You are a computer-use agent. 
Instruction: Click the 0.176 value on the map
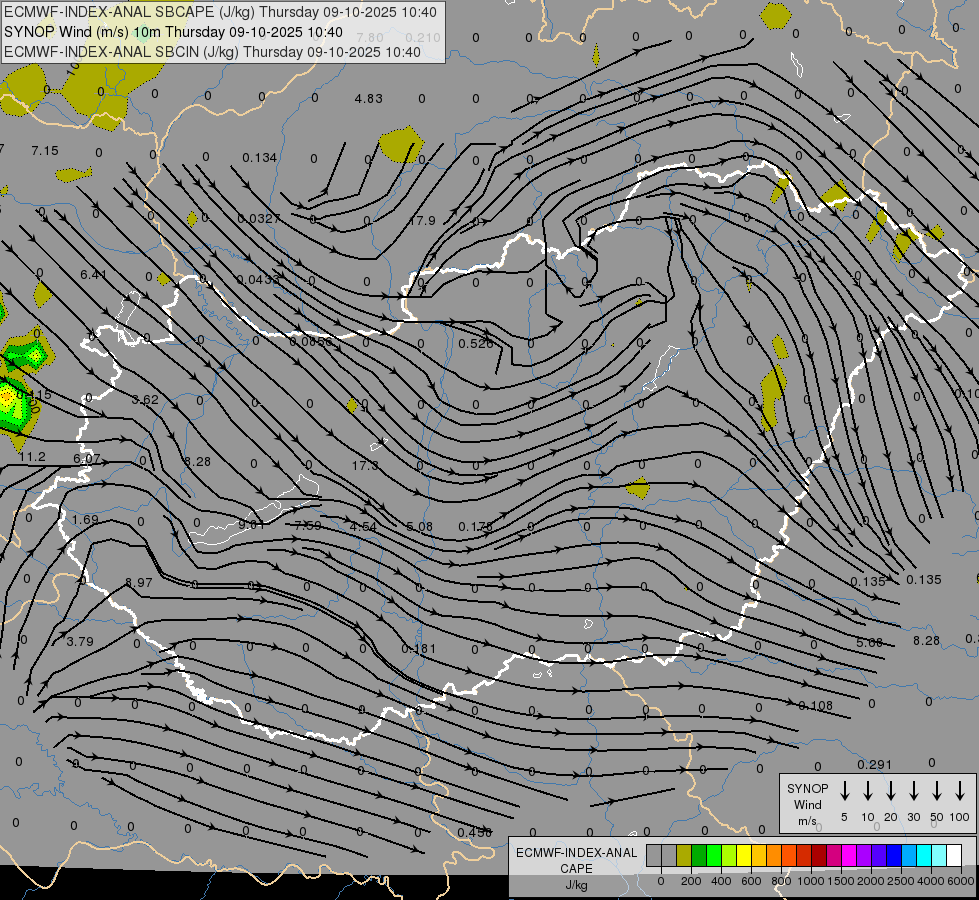tap(476, 527)
